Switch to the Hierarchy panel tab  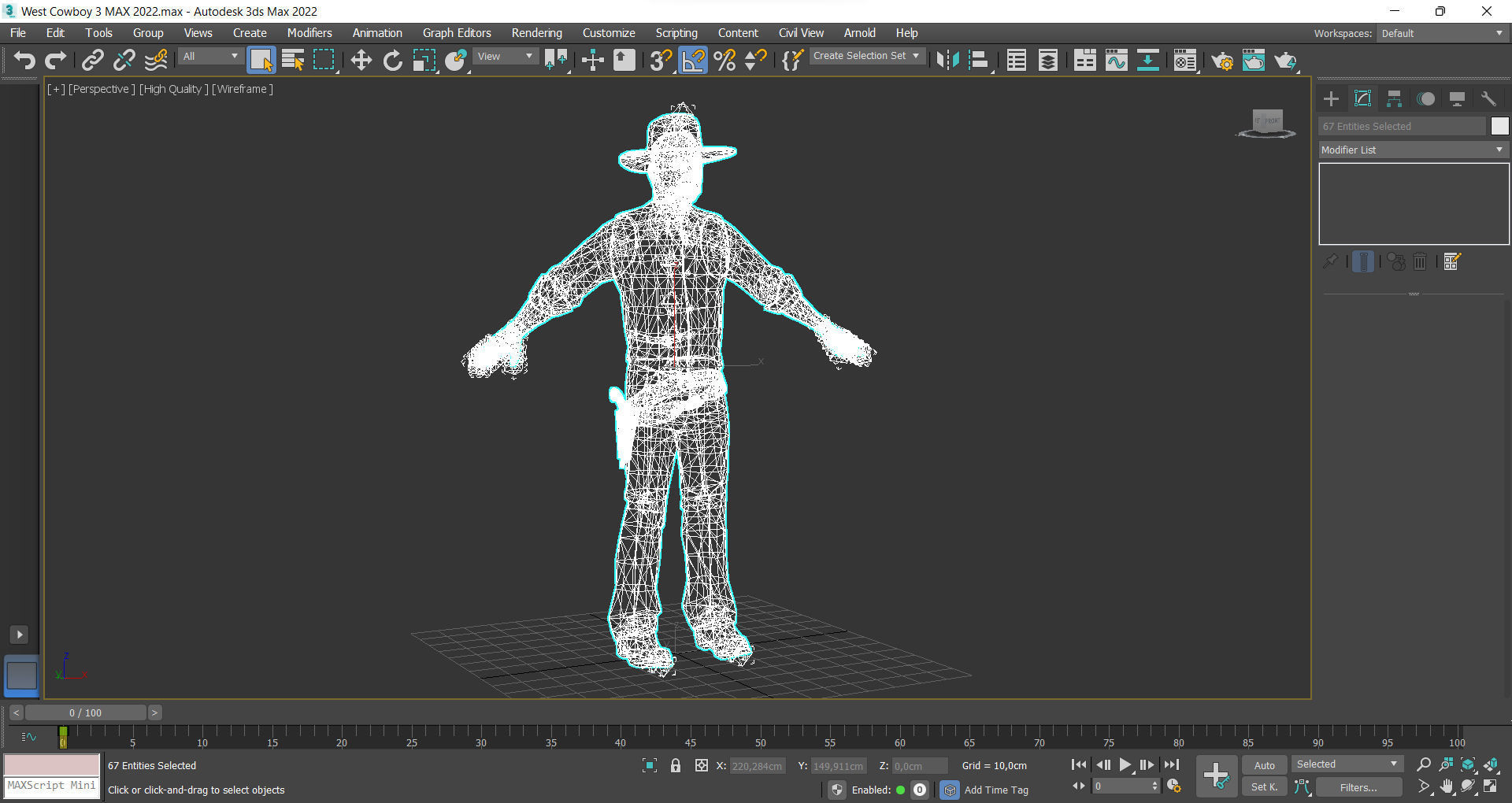pos(1394,98)
